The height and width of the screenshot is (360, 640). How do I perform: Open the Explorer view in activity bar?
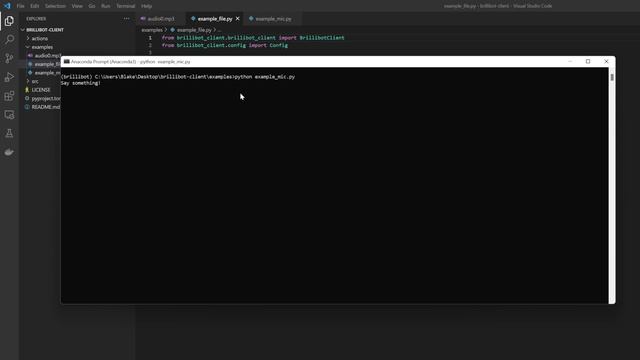click(x=9, y=21)
